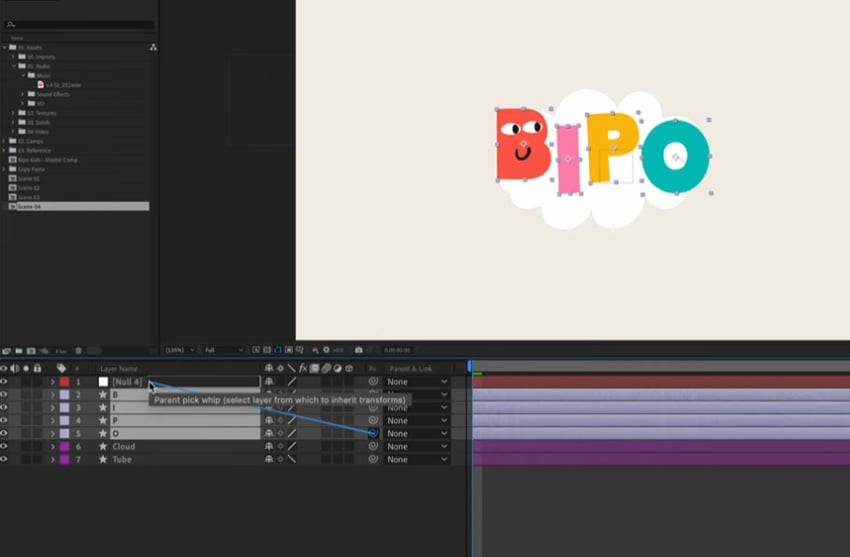Click the motion blur column header icon
Image resolution: width=850 pixels, height=557 pixels.
pos(326,368)
